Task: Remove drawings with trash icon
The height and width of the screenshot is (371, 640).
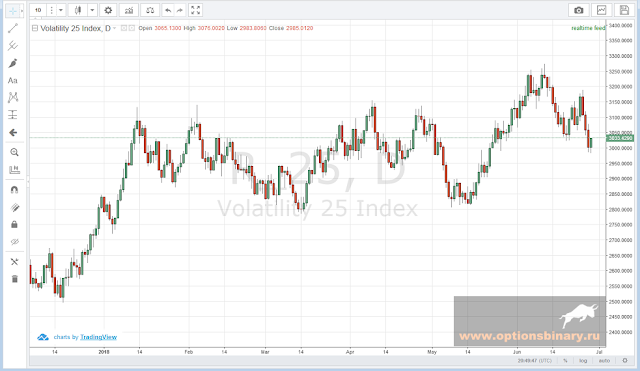Action: (14, 279)
